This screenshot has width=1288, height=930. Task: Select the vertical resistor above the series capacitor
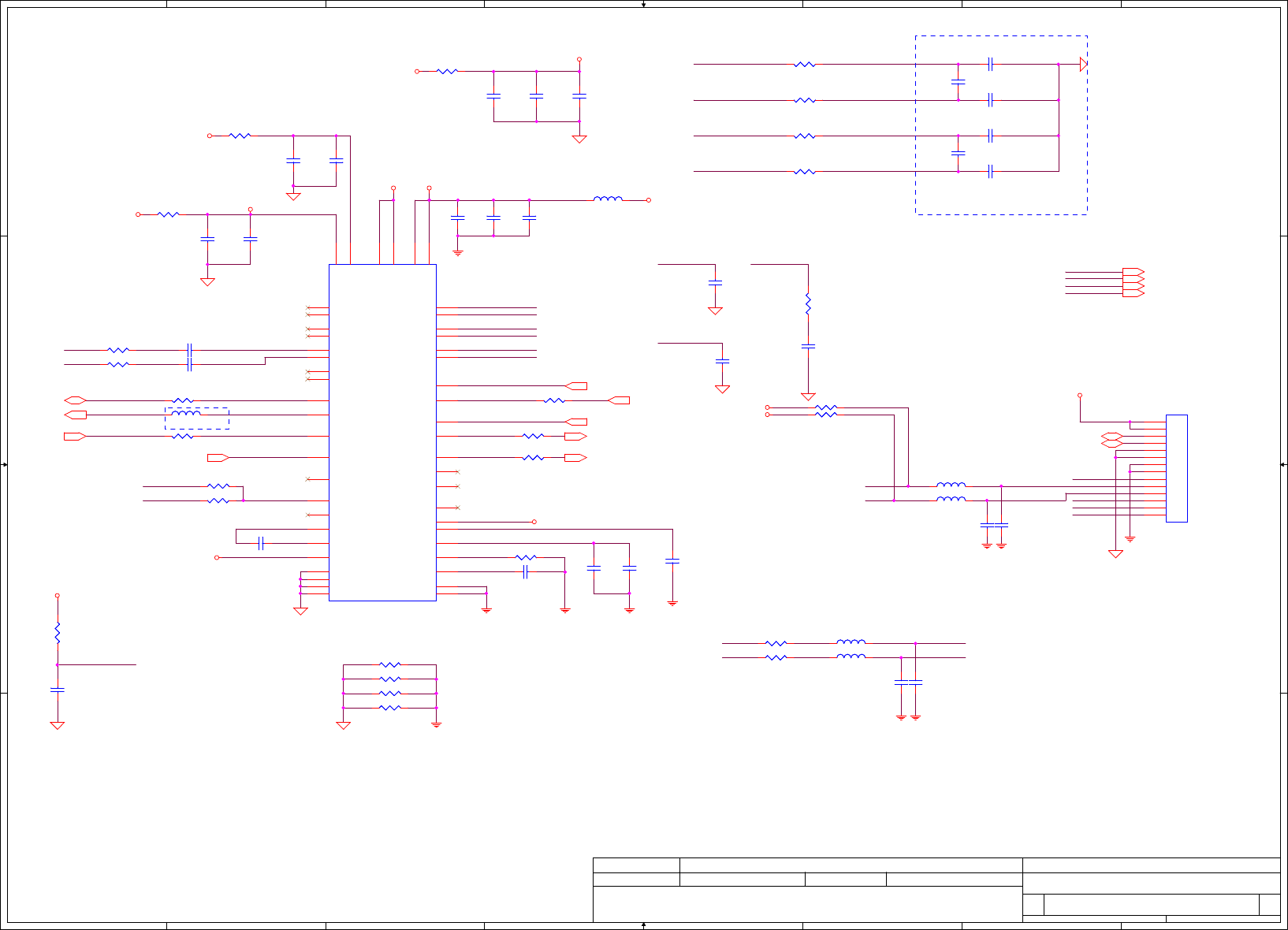808,303
